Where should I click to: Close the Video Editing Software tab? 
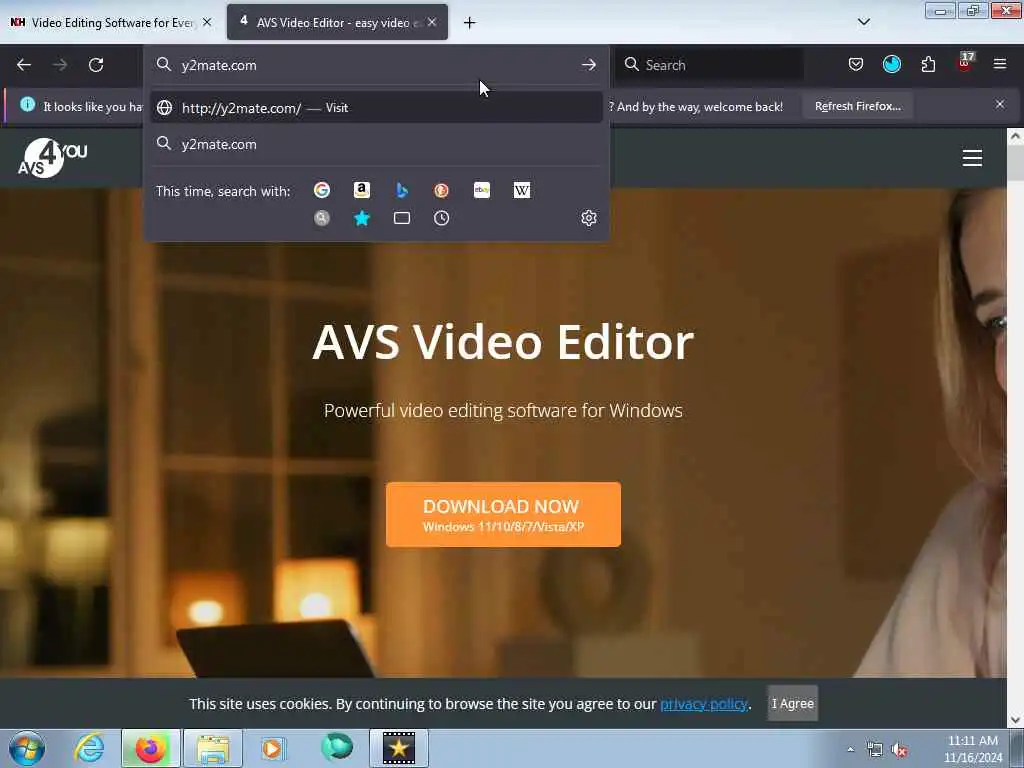tap(207, 22)
